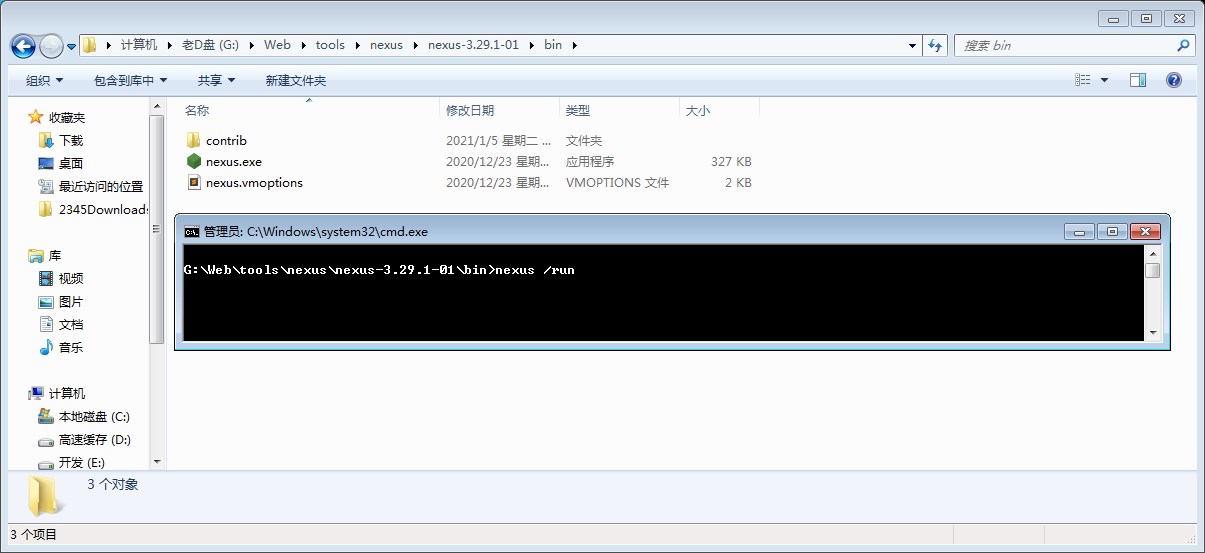Viewport: 1205px width, 553px height.
Task: Click the Forward navigation arrow button
Action: (51, 46)
